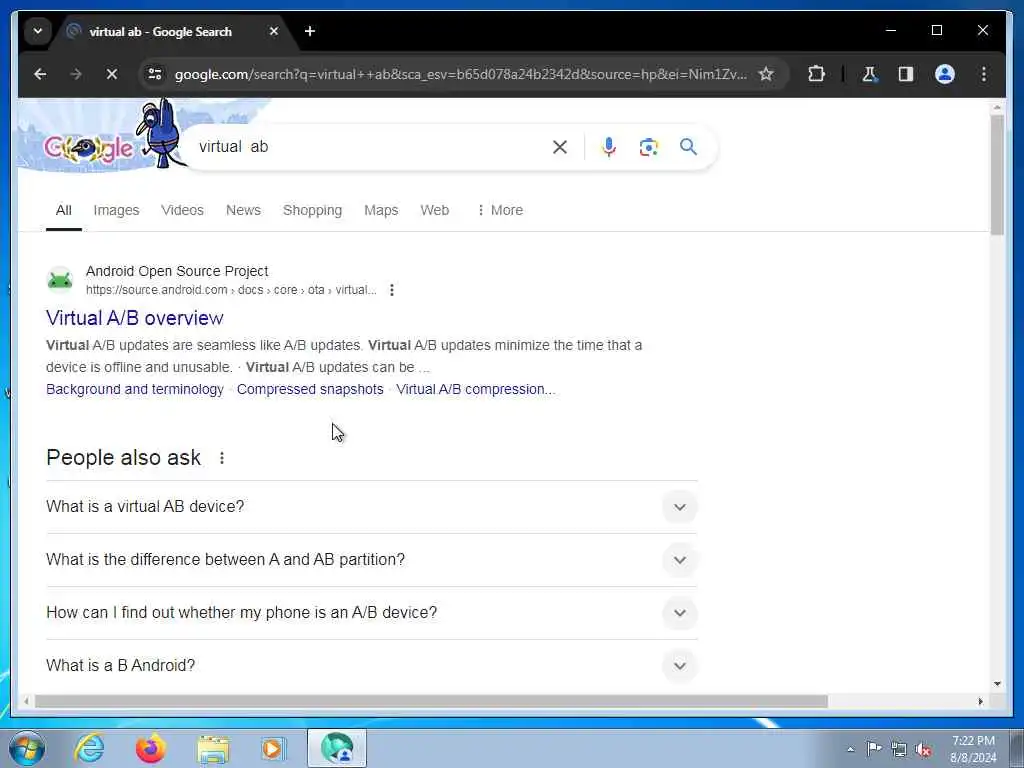
Task: Open a new browser tab
Action: click(x=310, y=31)
